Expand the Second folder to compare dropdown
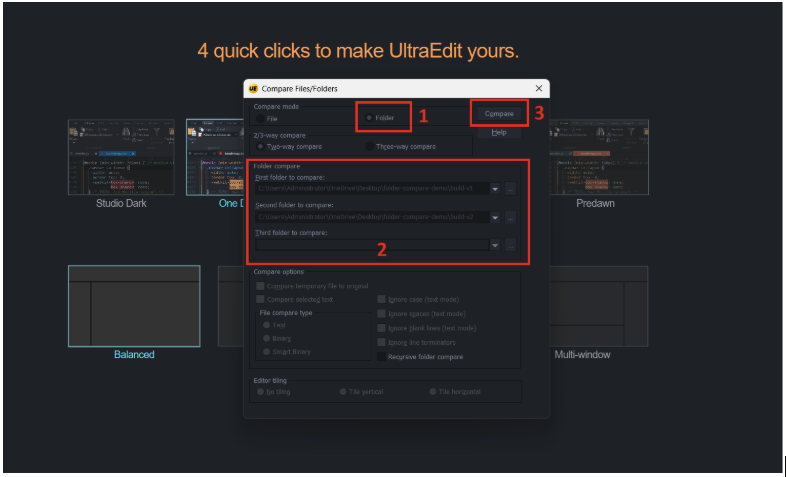Image resolution: width=786 pixels, height=477 pixels. pos(495,217)
